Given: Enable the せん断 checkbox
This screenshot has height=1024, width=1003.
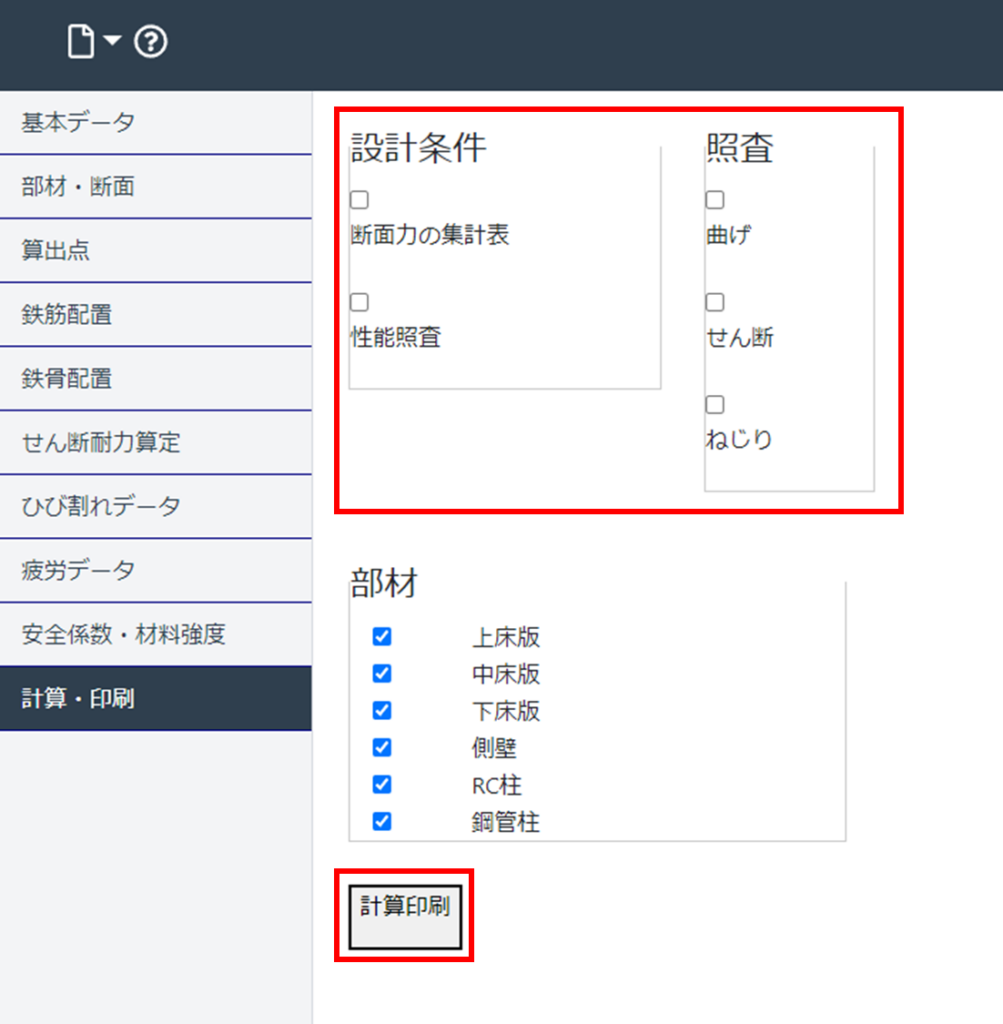Looking at the screenshot, I should point(715,302).
